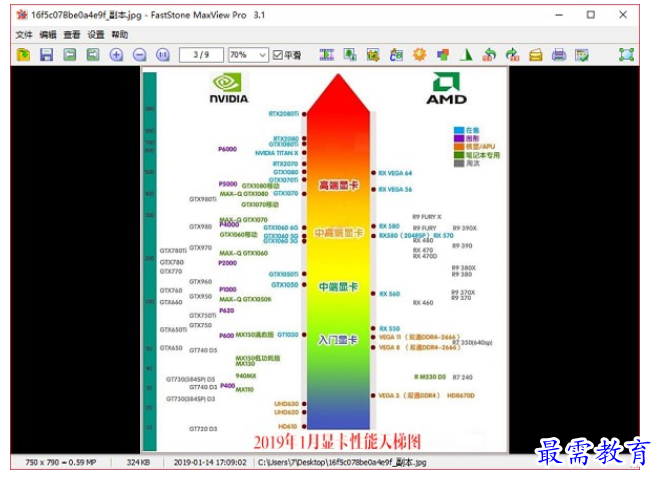Zoom out with the minus magnifier
659x484 pixels.
(140, 55)
